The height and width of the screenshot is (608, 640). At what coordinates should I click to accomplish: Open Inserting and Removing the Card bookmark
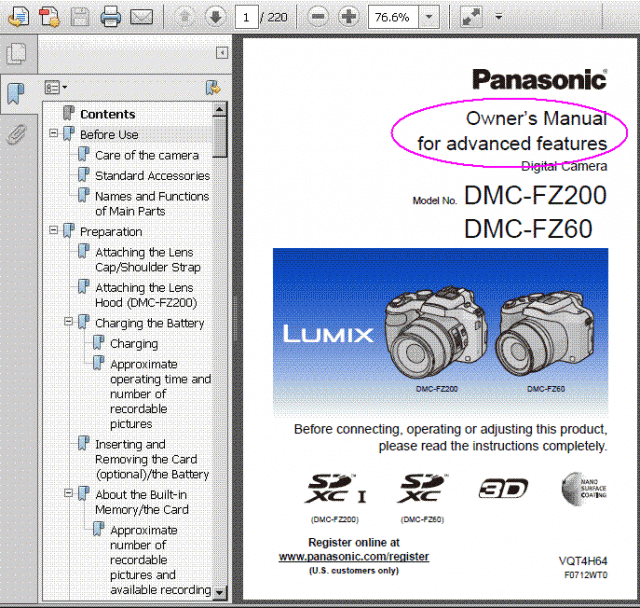coord(152,459)
